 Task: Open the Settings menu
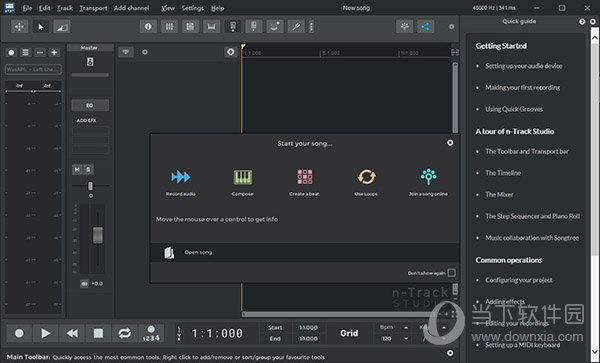point(193,8)
